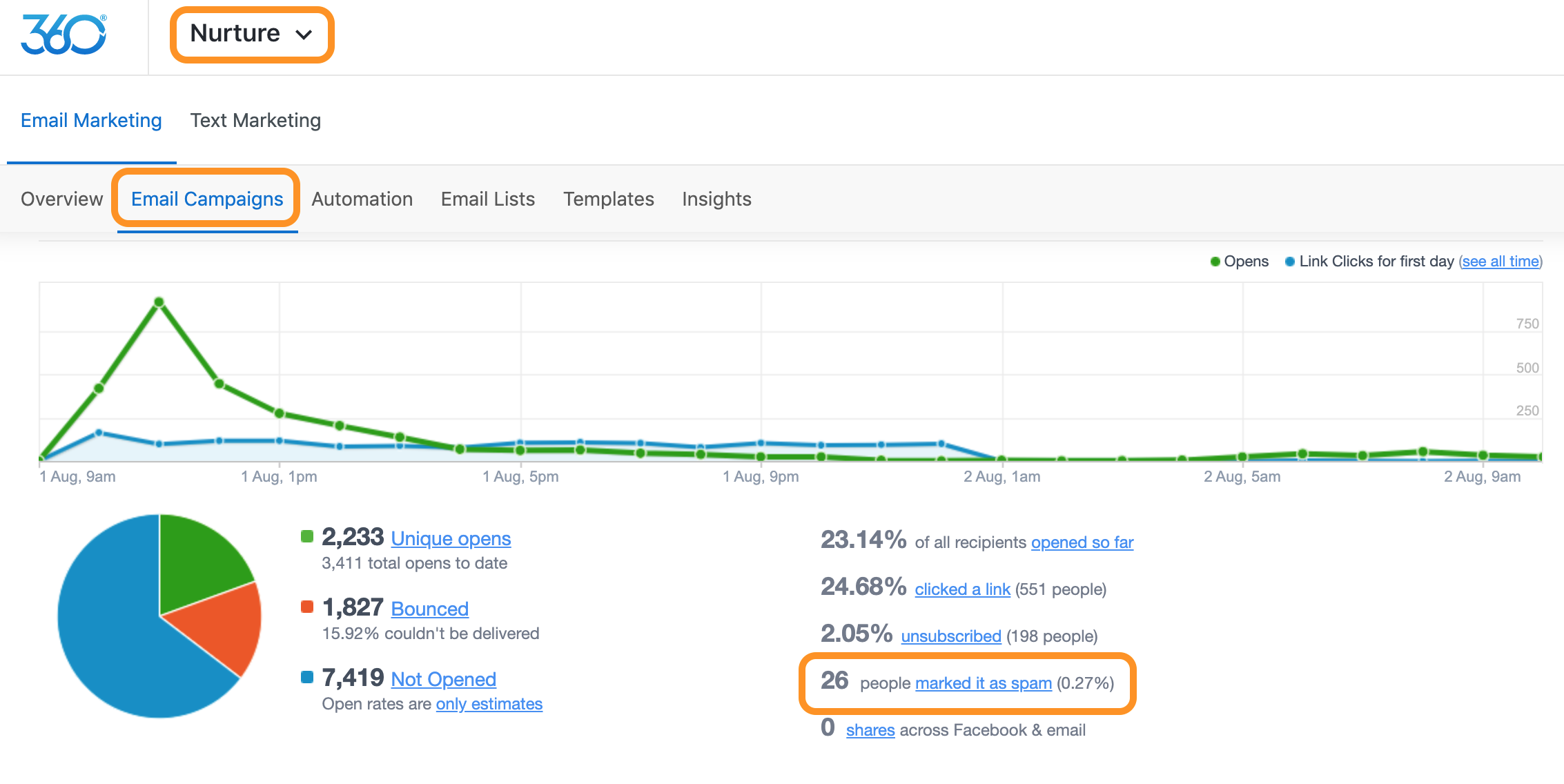Click the '2 Aug, 1am' axis label
Screen dimensions: 1564x784
(x=1002, y=477)
